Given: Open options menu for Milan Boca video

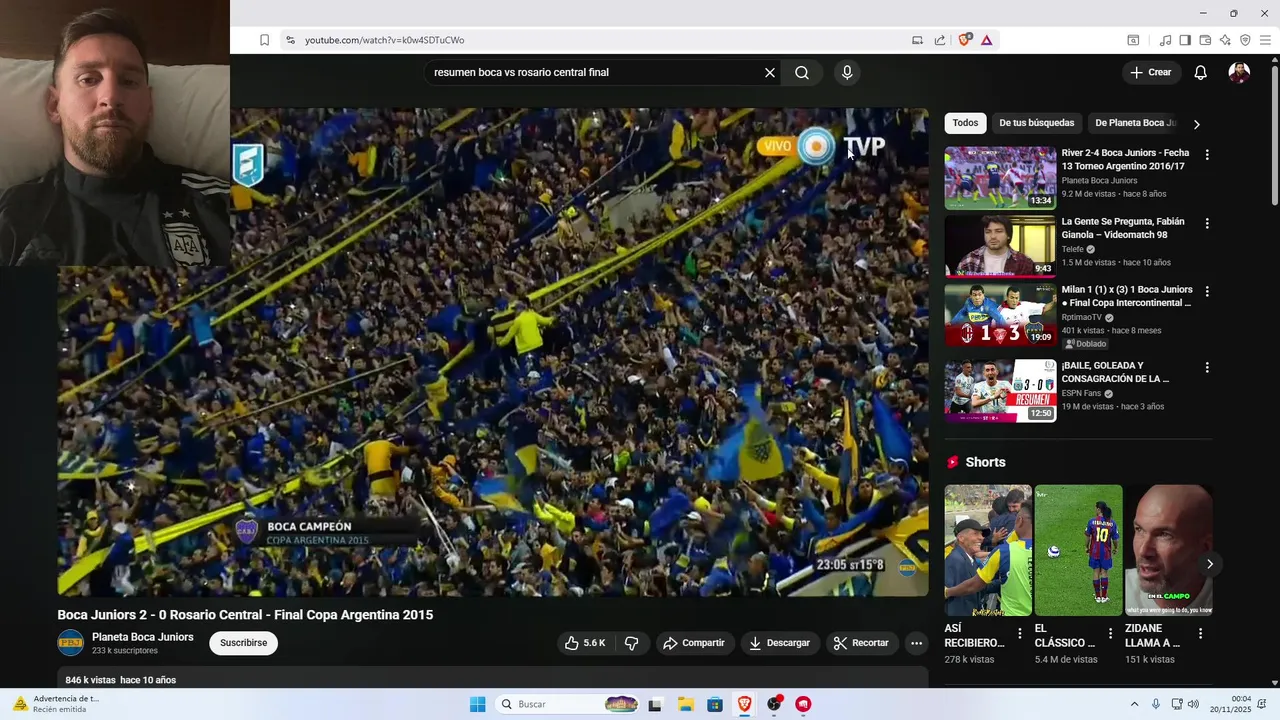Looking at the screenshot, I should point(1207,292).
